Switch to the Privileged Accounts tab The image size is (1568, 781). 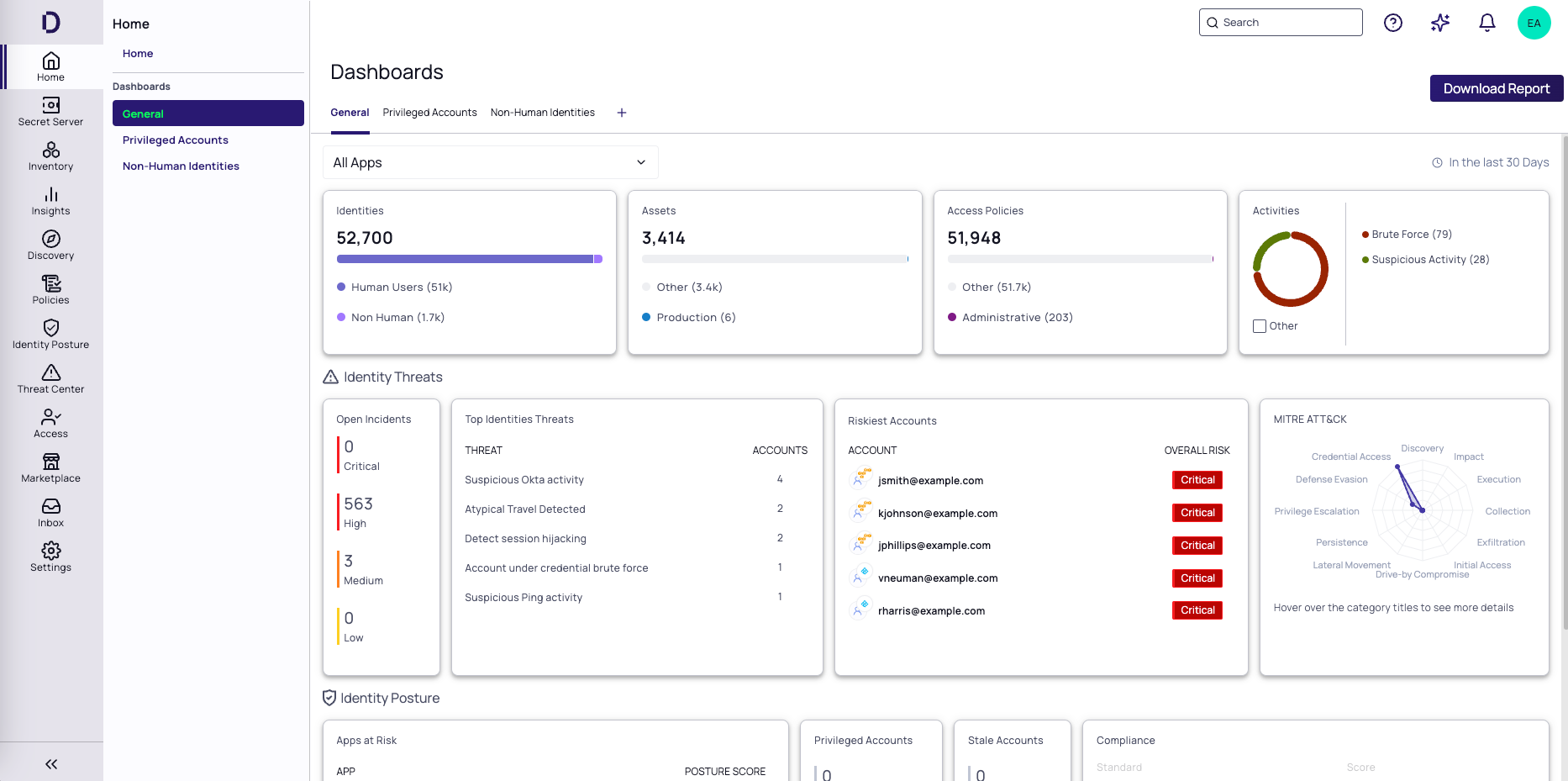[429, 112]
